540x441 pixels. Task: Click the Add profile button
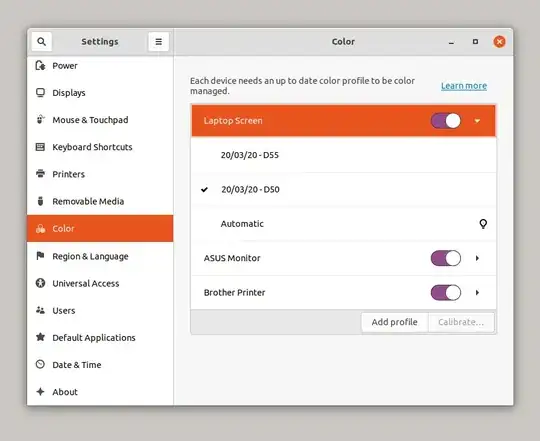[x=394, y=322]
